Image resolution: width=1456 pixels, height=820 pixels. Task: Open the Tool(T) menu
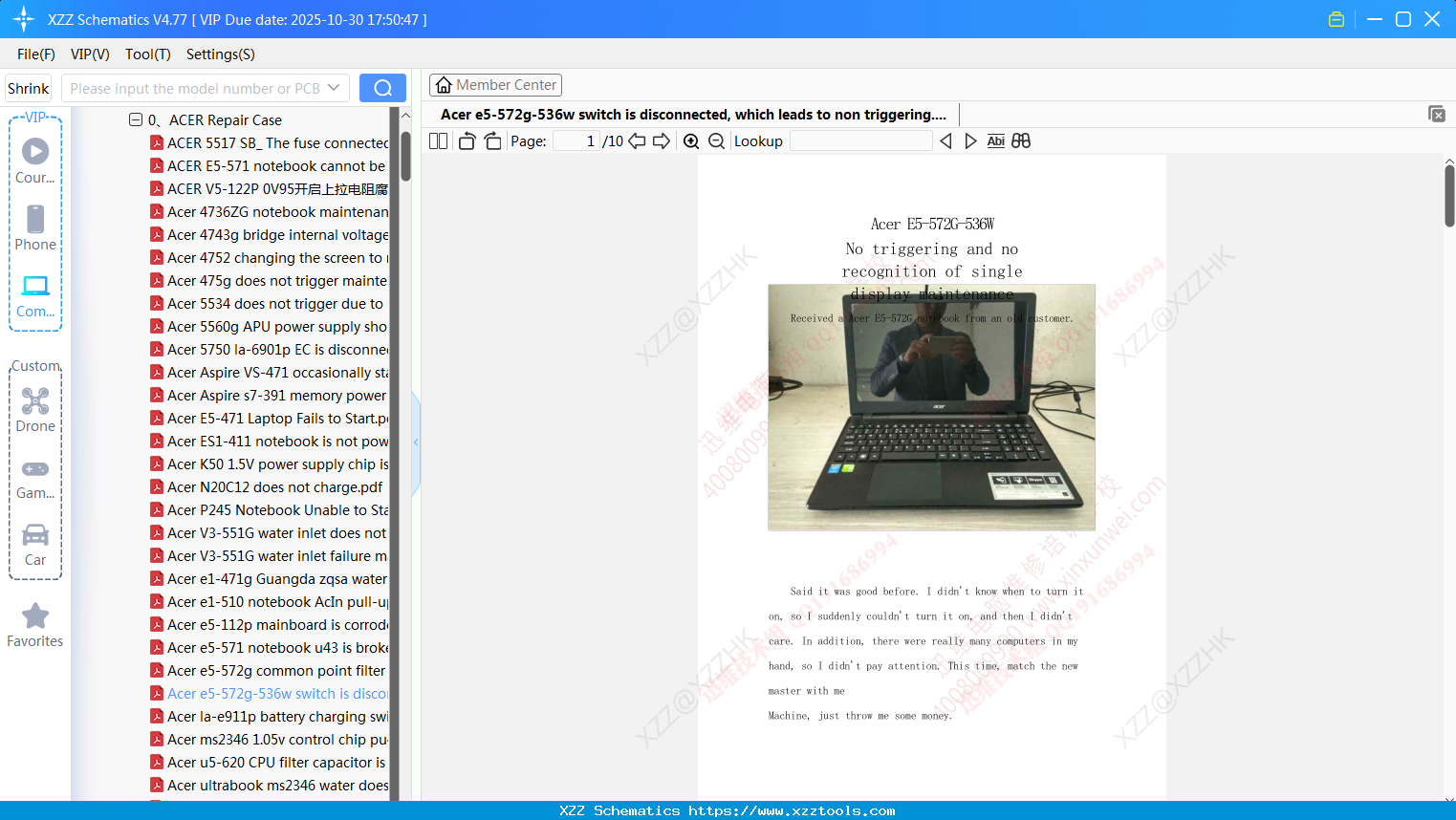click(x=148, y=54)
